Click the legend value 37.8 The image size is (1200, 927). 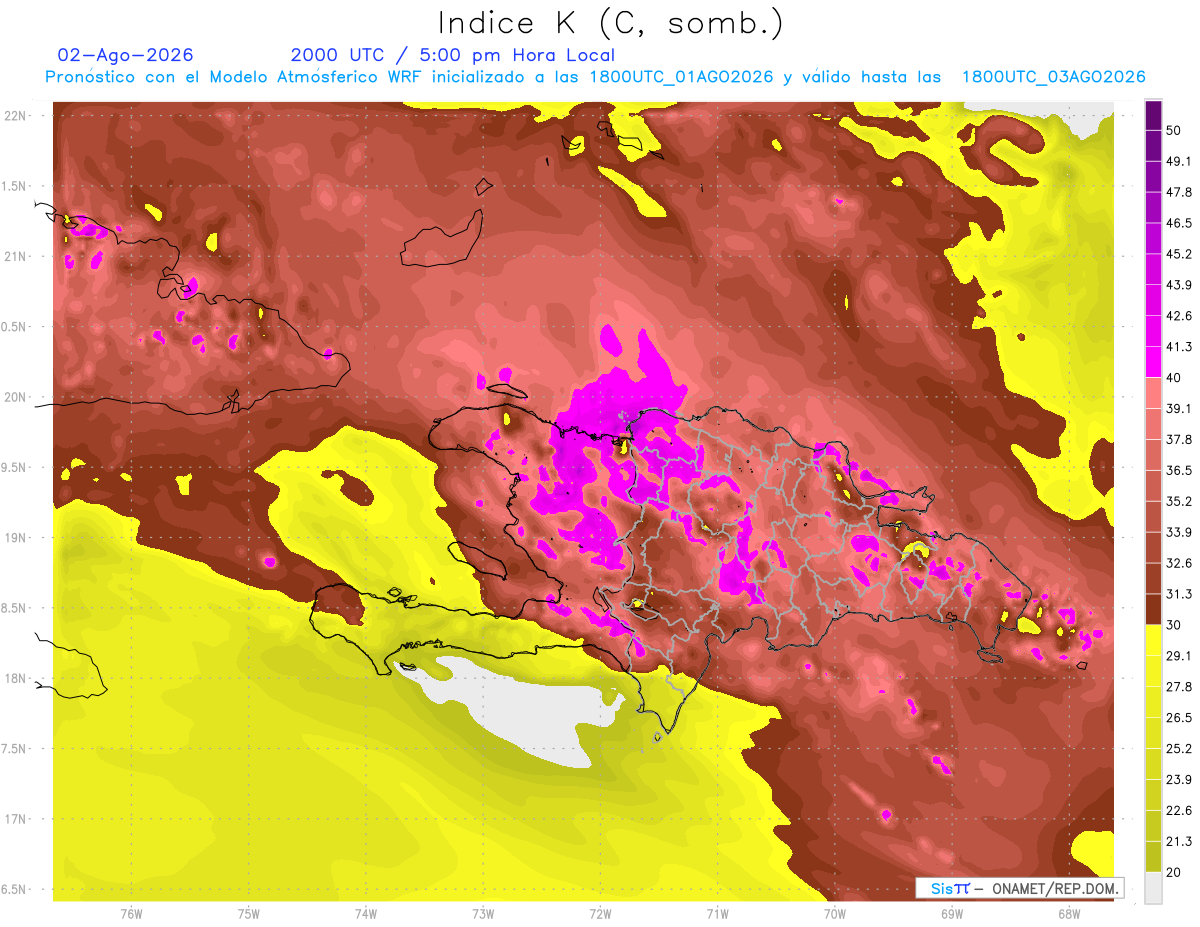(x=1178, y=439)
